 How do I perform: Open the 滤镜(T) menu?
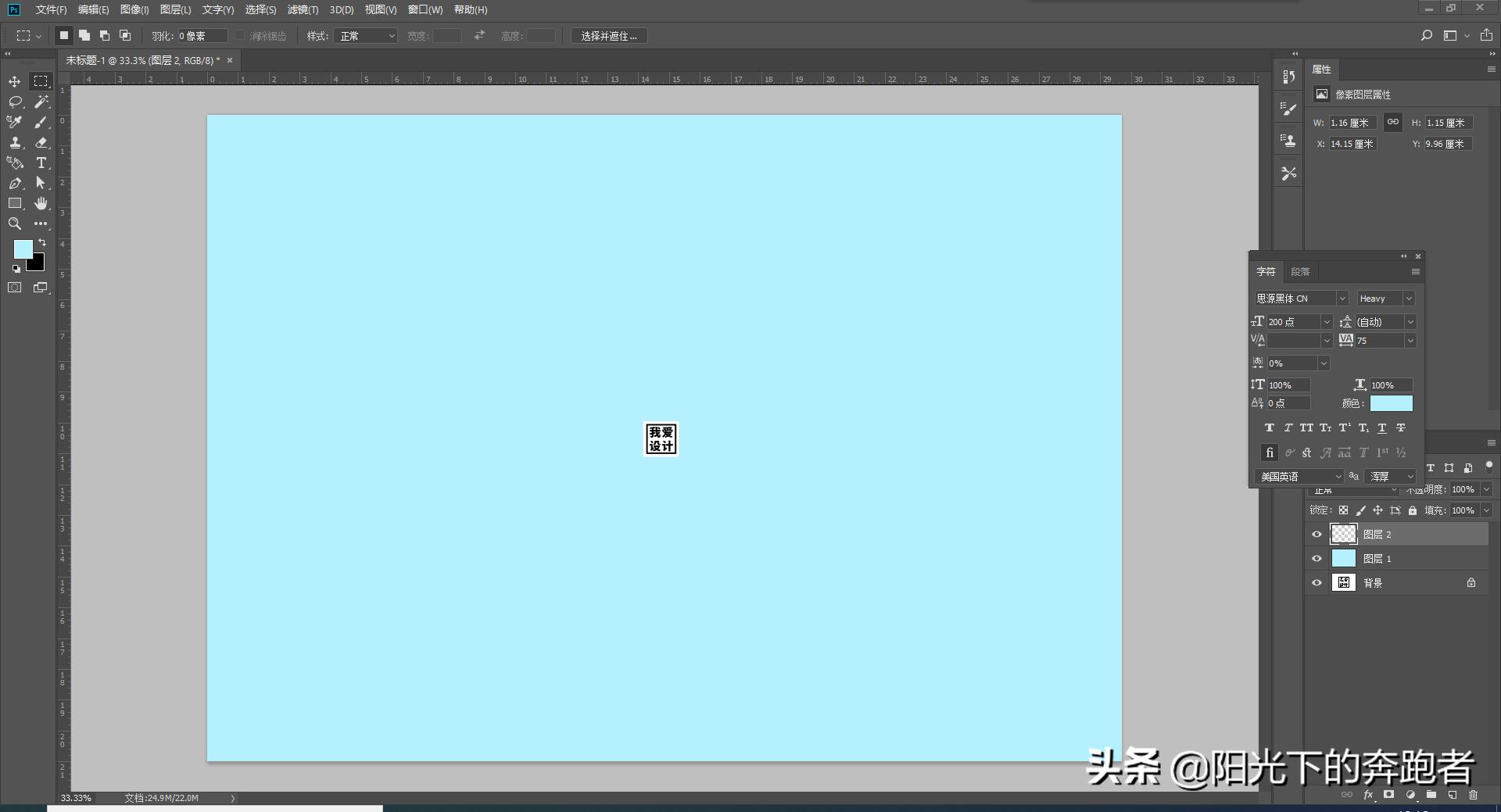[303, 9]
